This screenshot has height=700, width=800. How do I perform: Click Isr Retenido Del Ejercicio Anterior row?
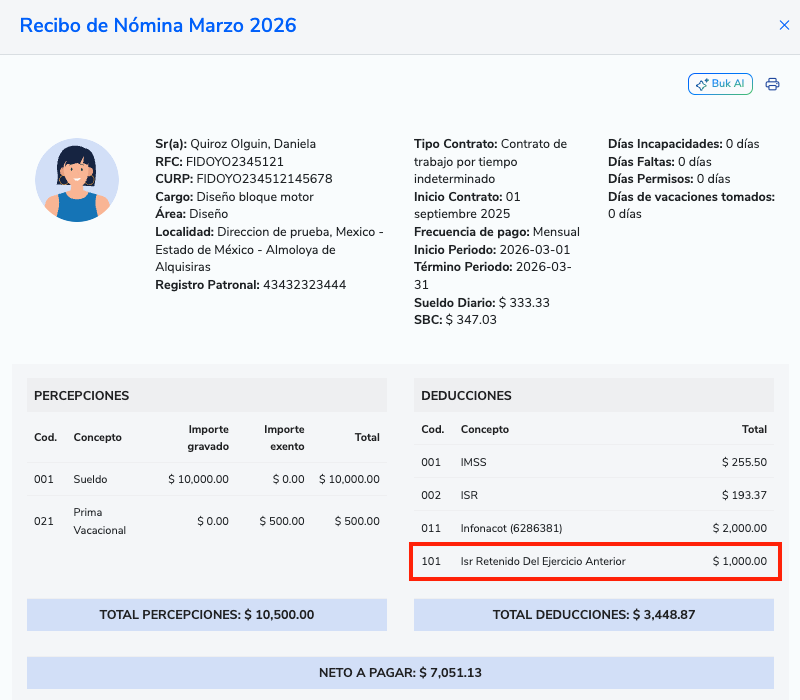(593, 561)
